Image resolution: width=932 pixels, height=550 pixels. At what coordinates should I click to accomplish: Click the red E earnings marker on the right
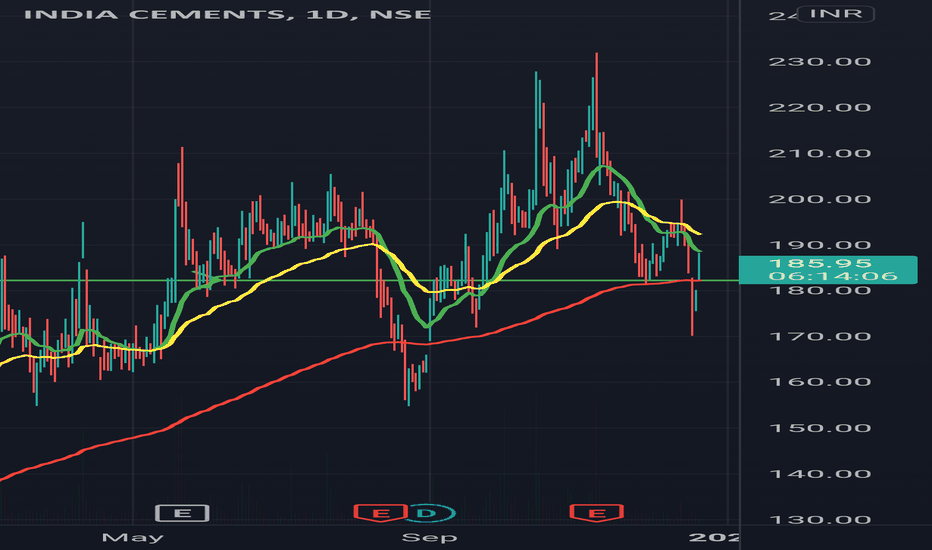click(x=597, y=513)
